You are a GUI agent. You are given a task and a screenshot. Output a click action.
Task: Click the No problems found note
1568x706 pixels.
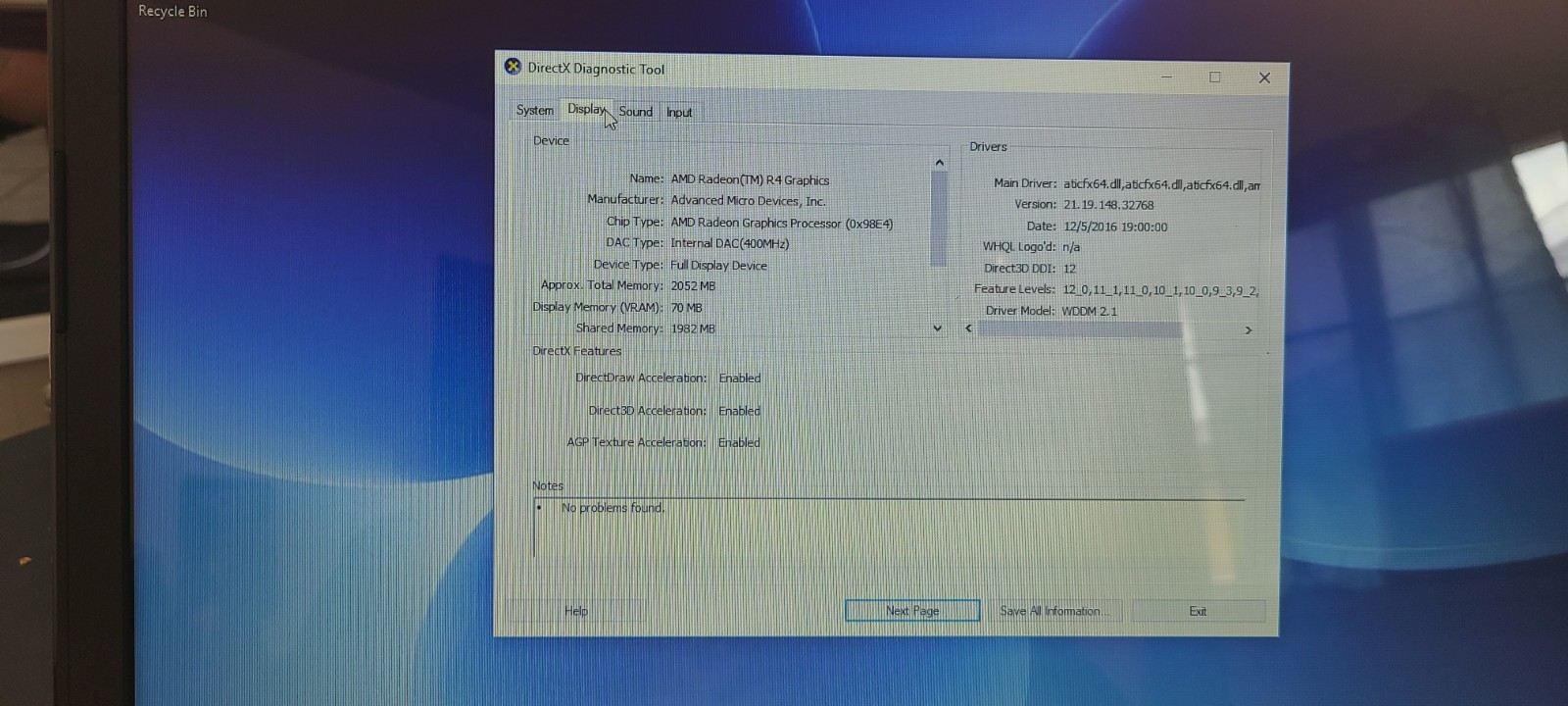pos(612,508)
